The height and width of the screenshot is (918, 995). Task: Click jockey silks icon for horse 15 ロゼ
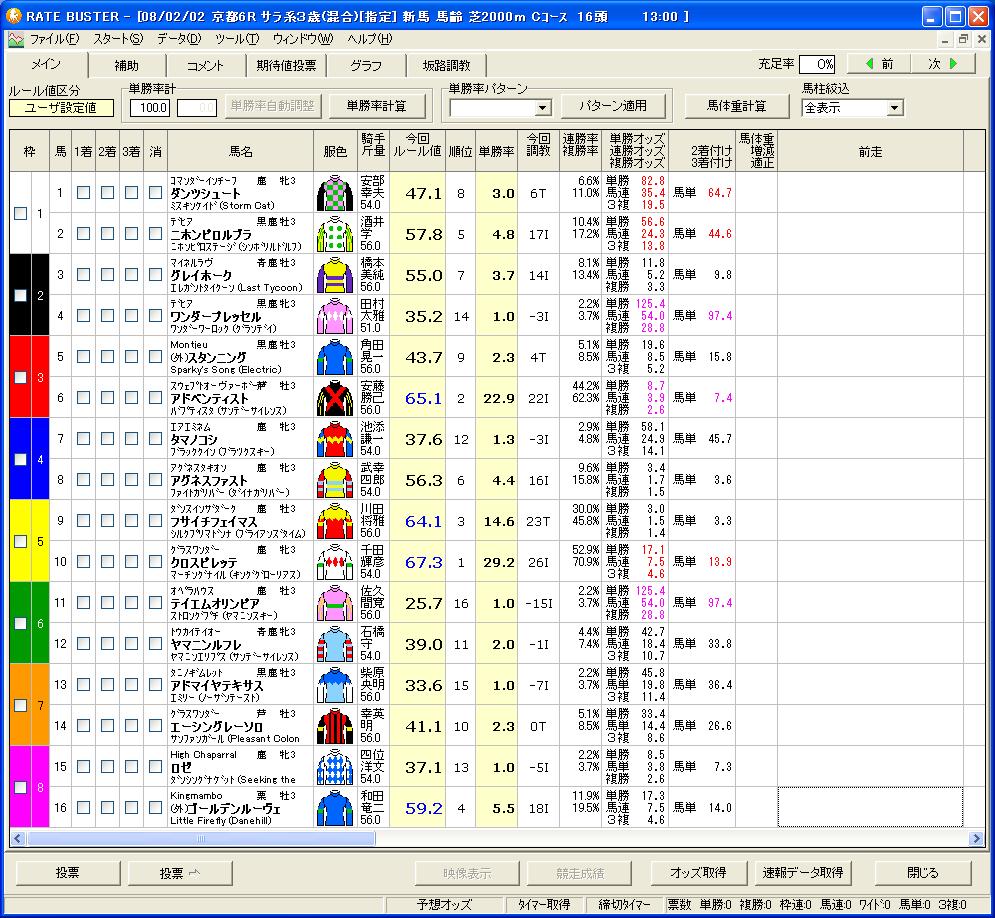[335, 767]
